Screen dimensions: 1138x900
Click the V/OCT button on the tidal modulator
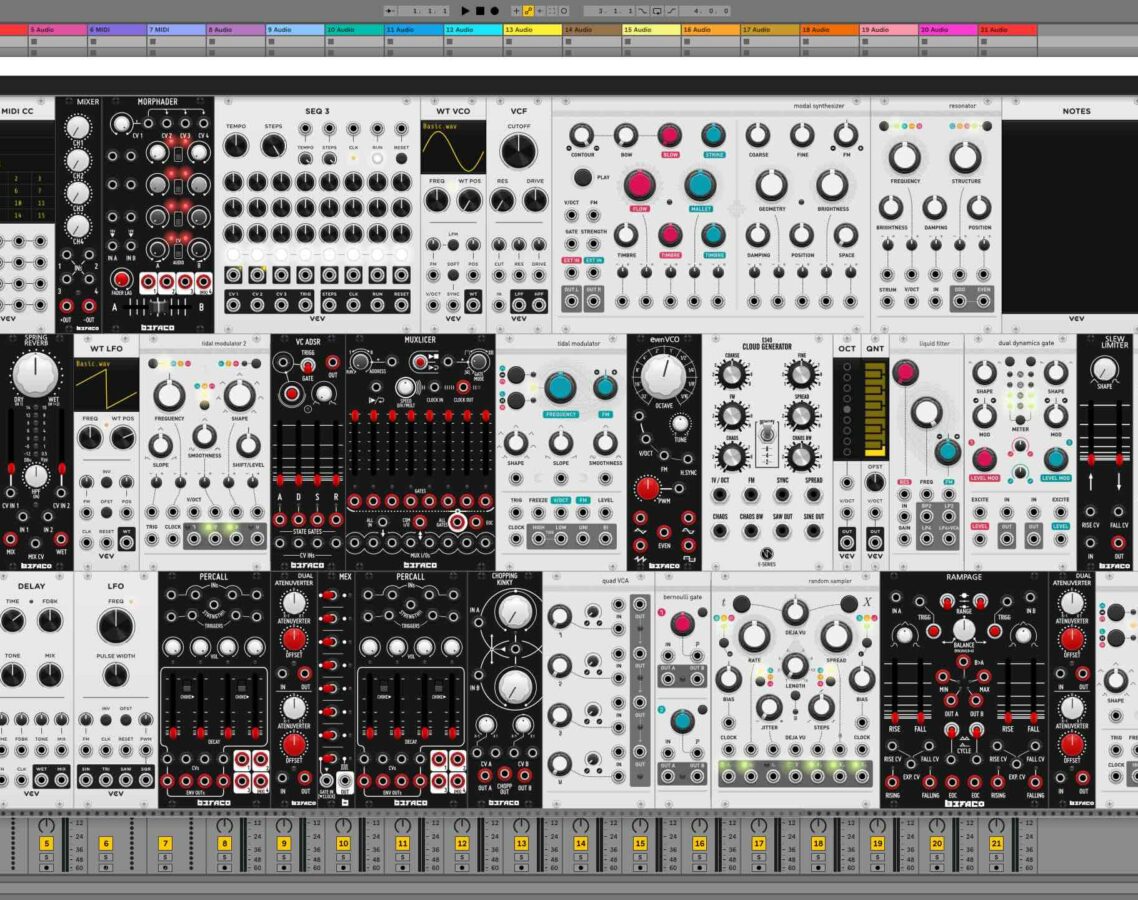(560, 500)
